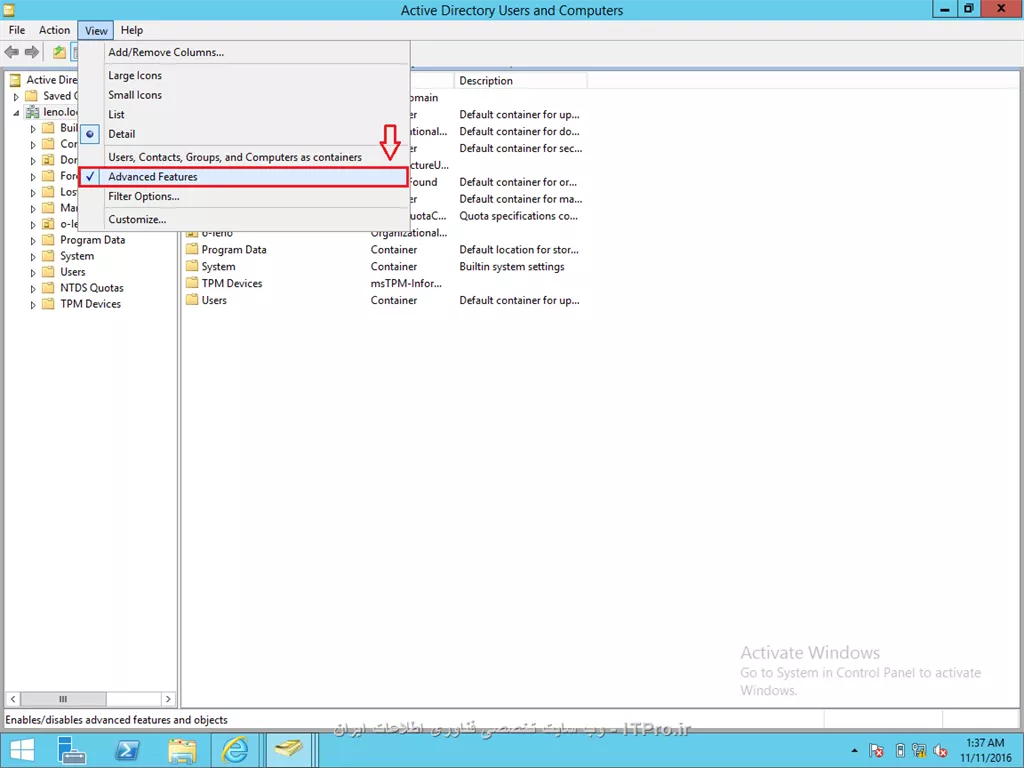Click the Program Data folder icon in the tree
Screen dimensions: 1024x768
click(48, 240)
